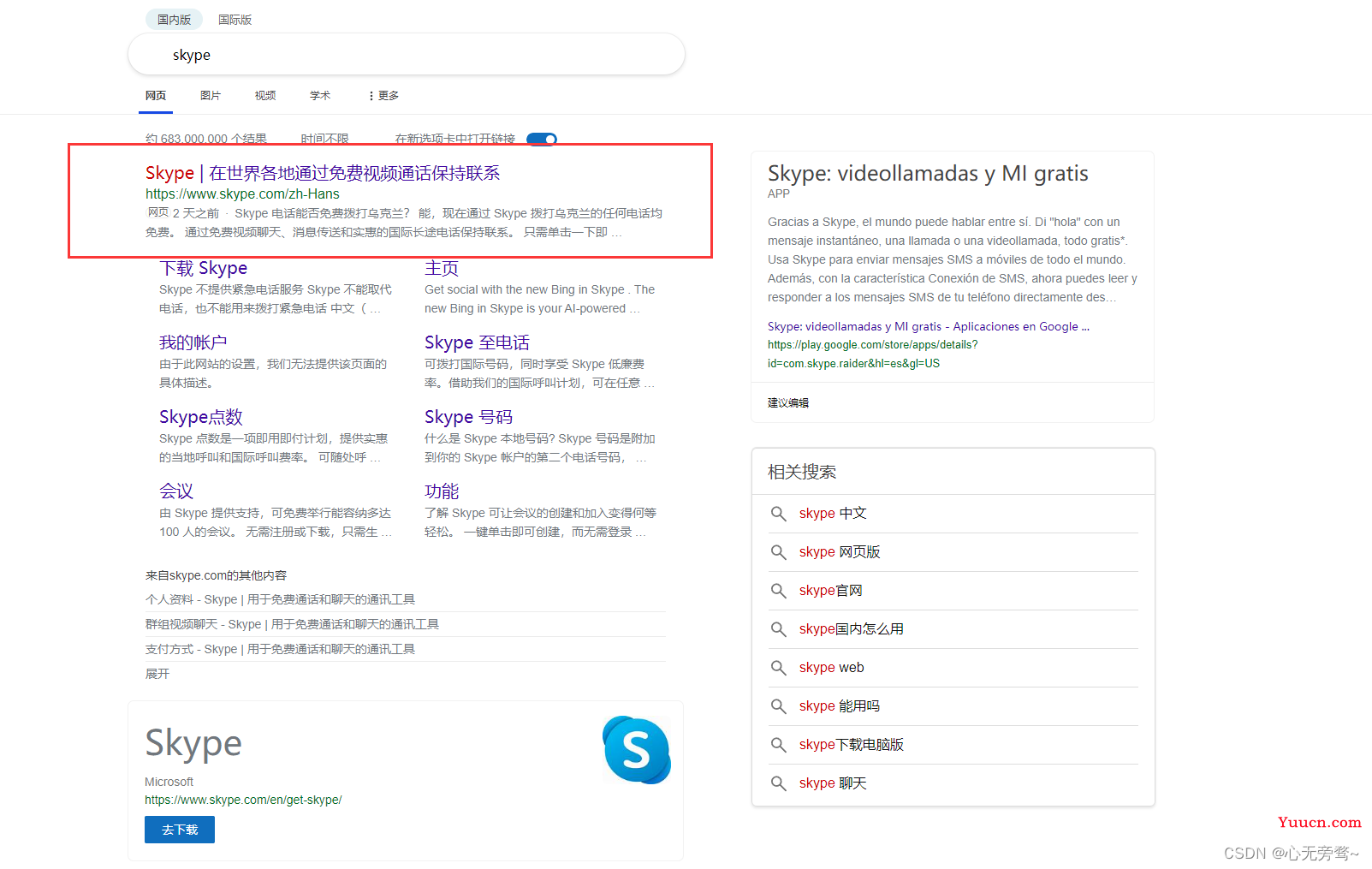Click the 去下载 download button
This screenshot has height=869, width=1372.
tap(180, 830)
